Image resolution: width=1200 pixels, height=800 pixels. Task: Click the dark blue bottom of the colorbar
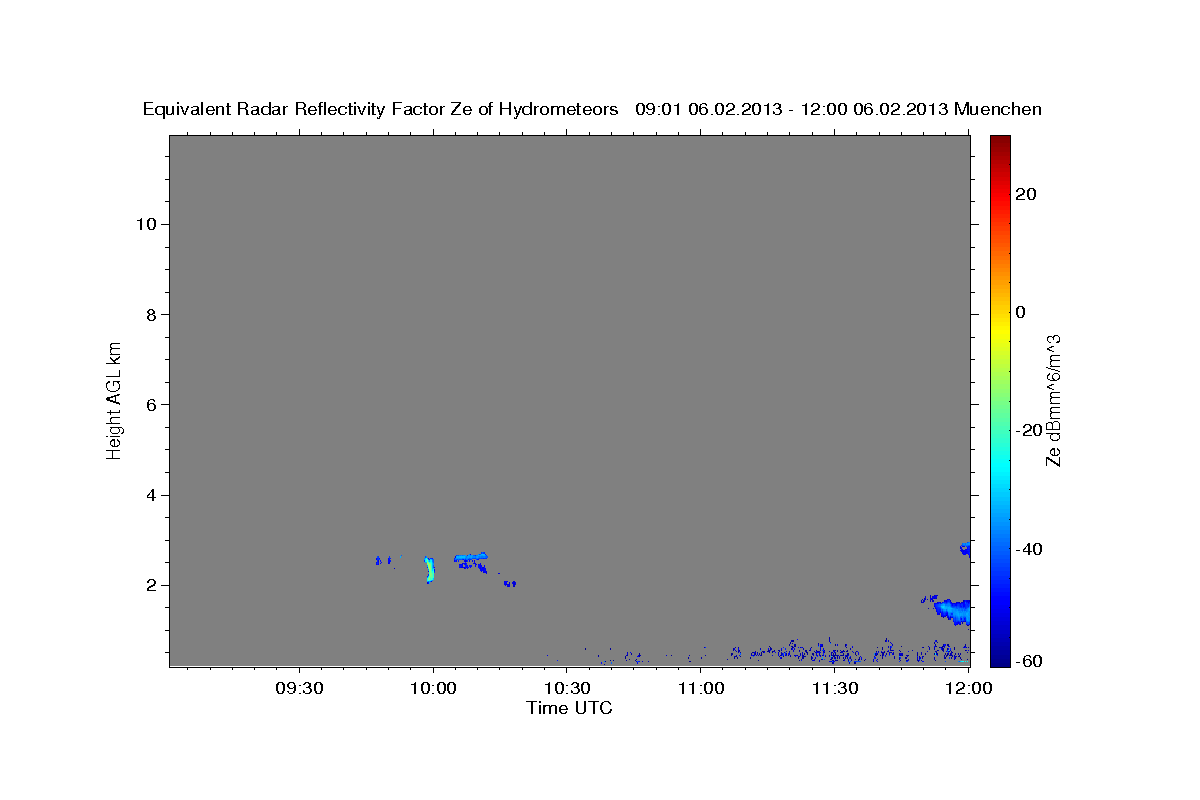tap(999, 655)
